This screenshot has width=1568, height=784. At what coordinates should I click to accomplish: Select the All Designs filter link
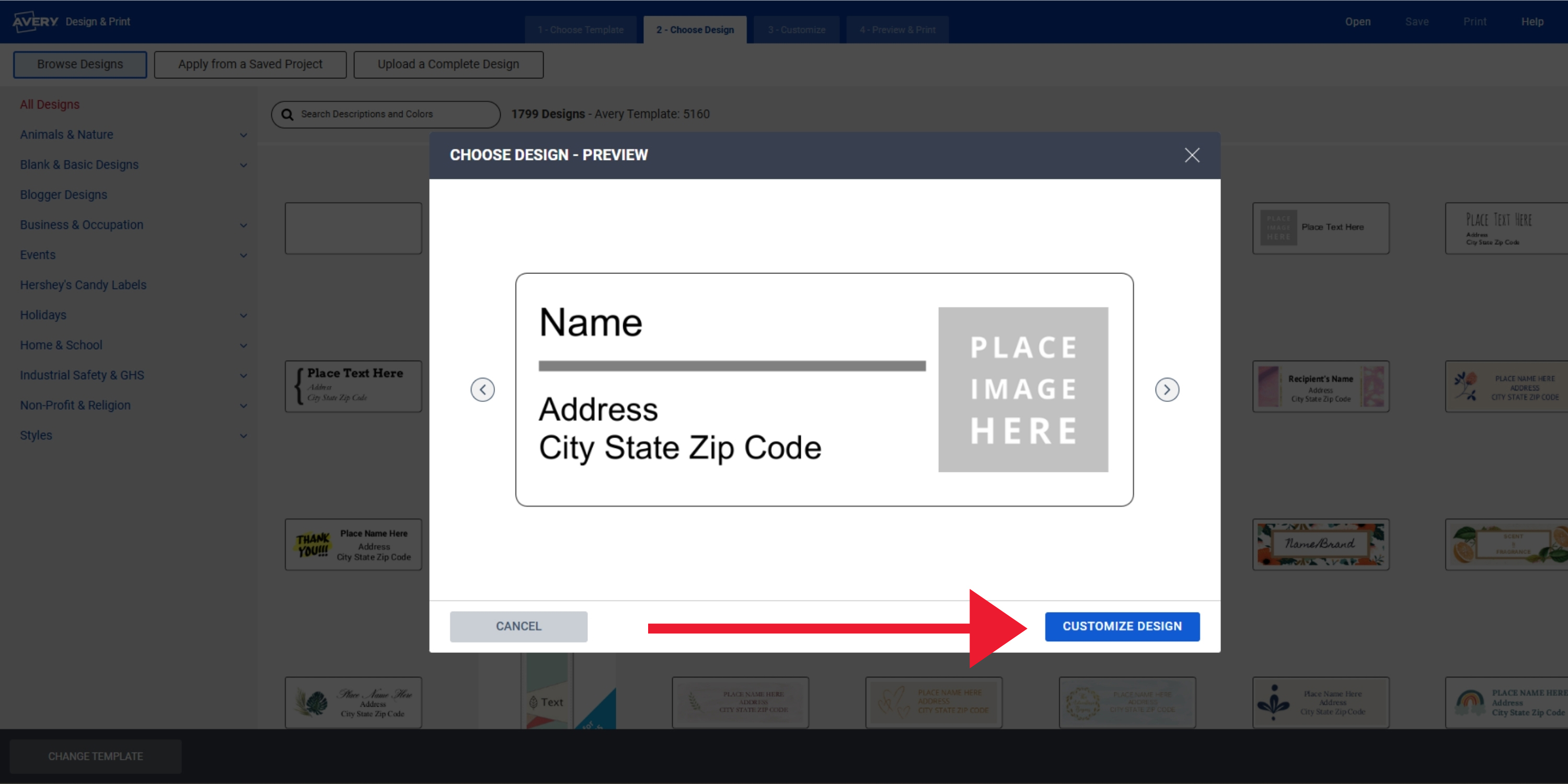pos(50,103)
